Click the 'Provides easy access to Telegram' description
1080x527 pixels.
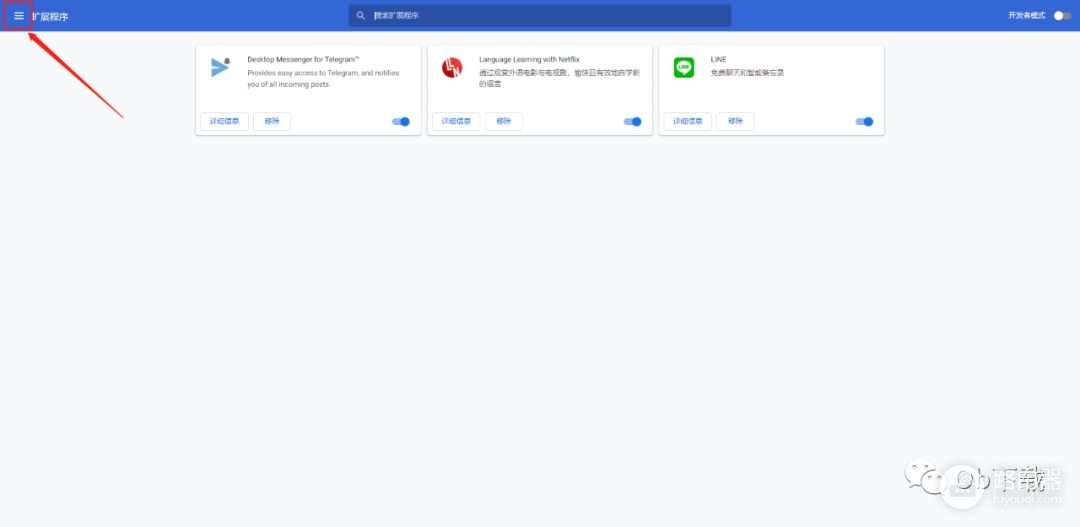click(x=323, y=79)
